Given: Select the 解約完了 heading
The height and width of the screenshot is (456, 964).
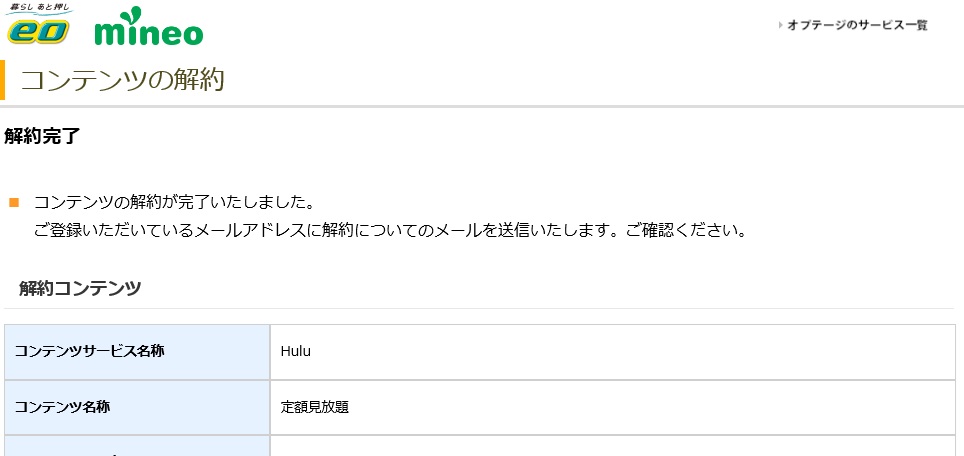Looking at the screenshot, I should 42,136.
